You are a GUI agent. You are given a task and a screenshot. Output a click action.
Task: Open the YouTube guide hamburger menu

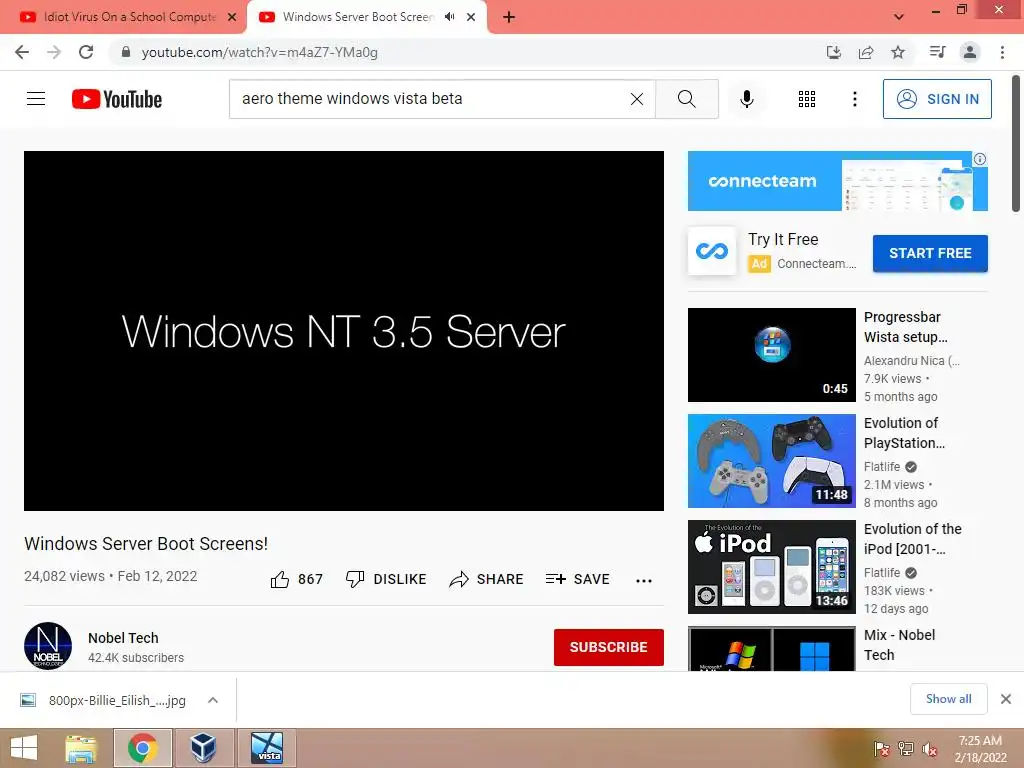pyautogui.click(x=36, y=99)
